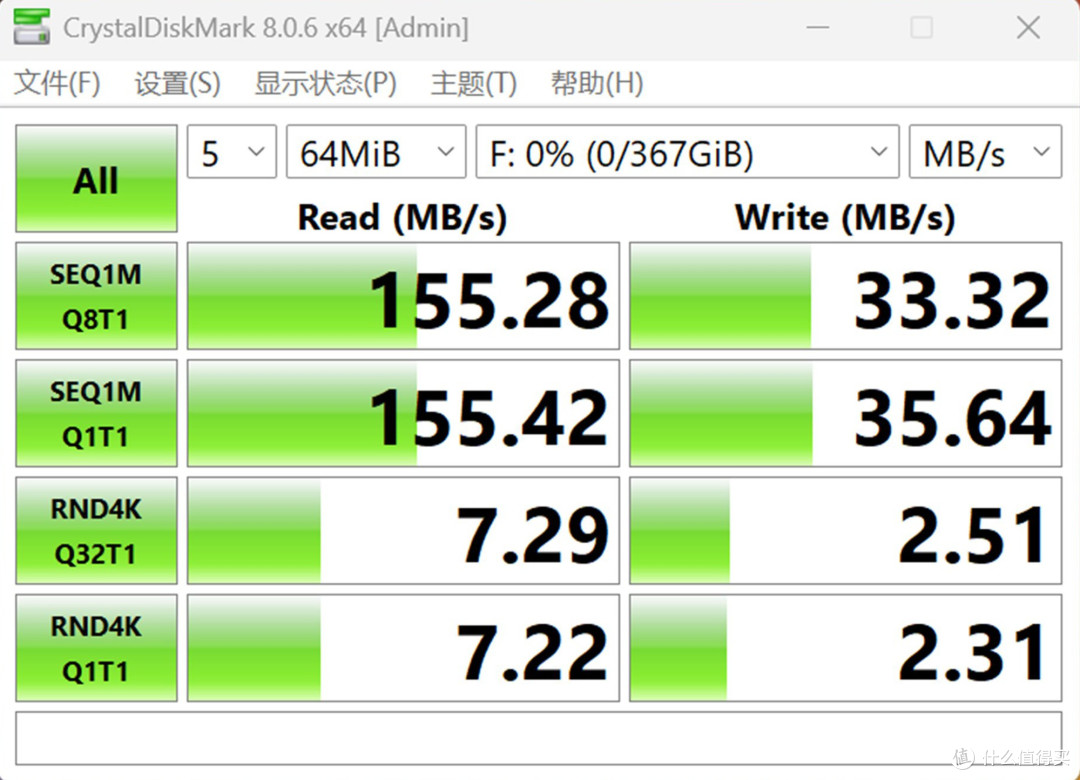Select the 2.31 write result

tap(845, 648)
